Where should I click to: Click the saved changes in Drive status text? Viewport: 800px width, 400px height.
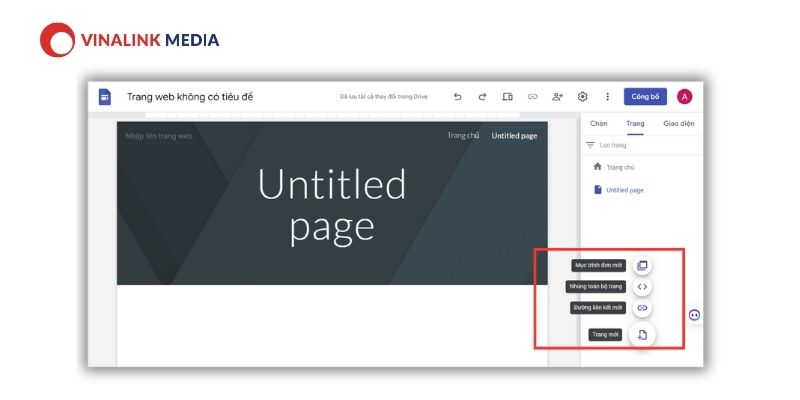point(384,96)
